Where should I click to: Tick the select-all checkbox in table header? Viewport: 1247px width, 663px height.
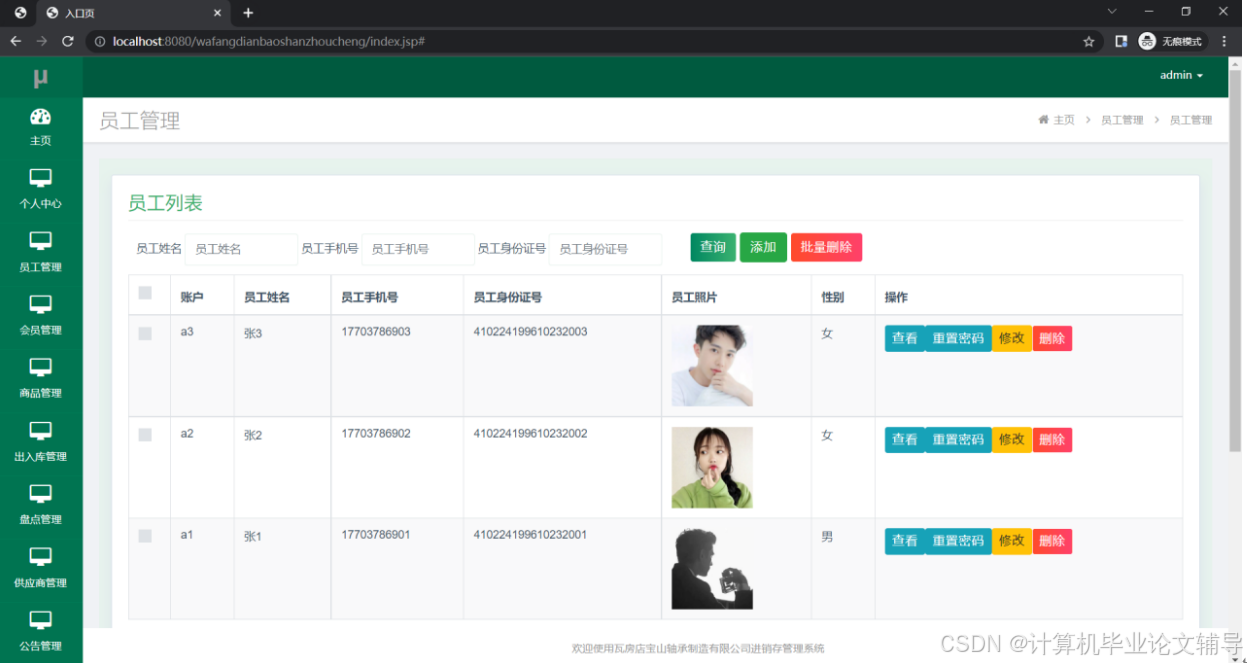pyautogui.click(x=145, y=293)
